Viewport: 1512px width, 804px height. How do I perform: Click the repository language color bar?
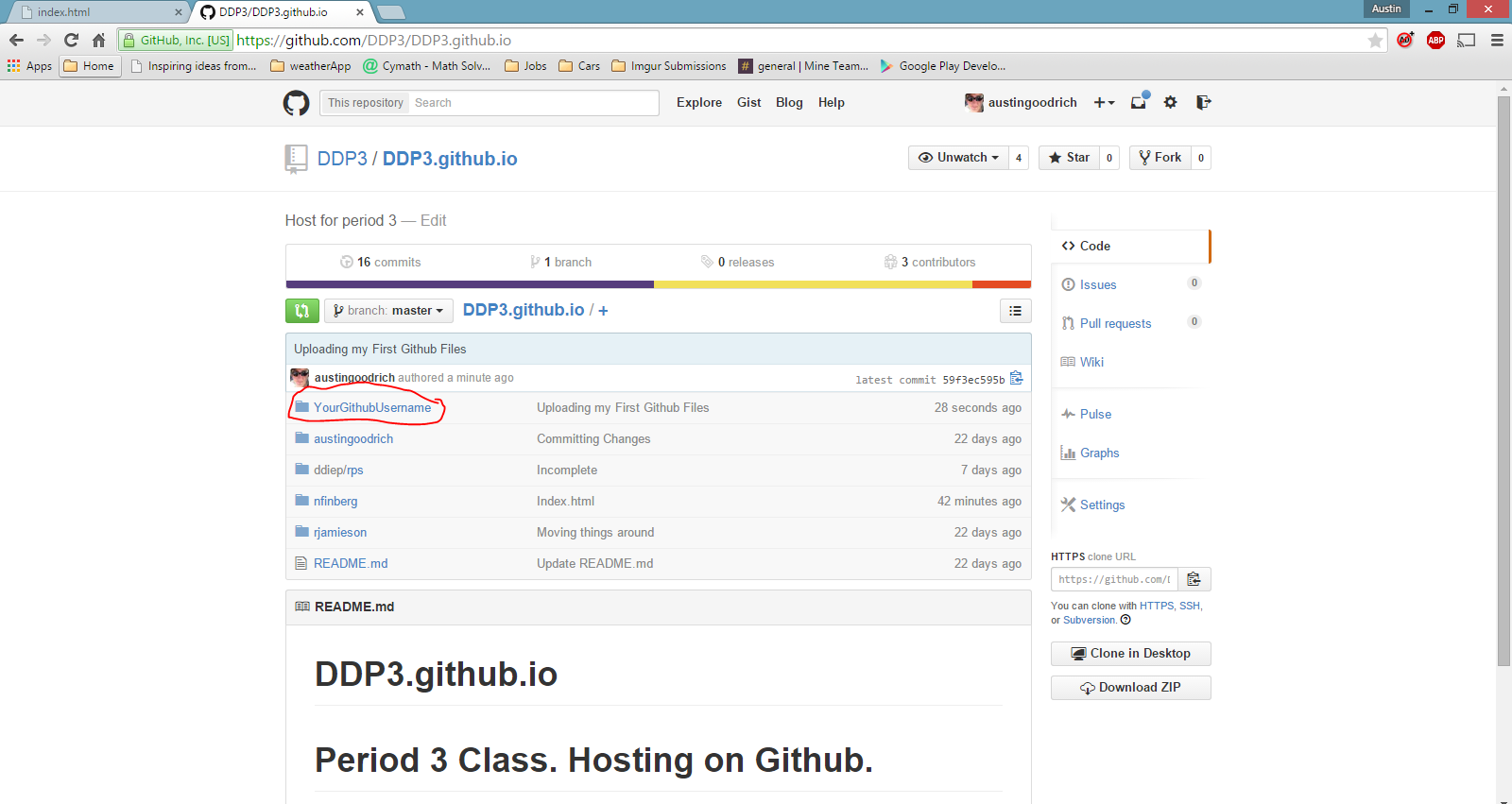(658, 284)
